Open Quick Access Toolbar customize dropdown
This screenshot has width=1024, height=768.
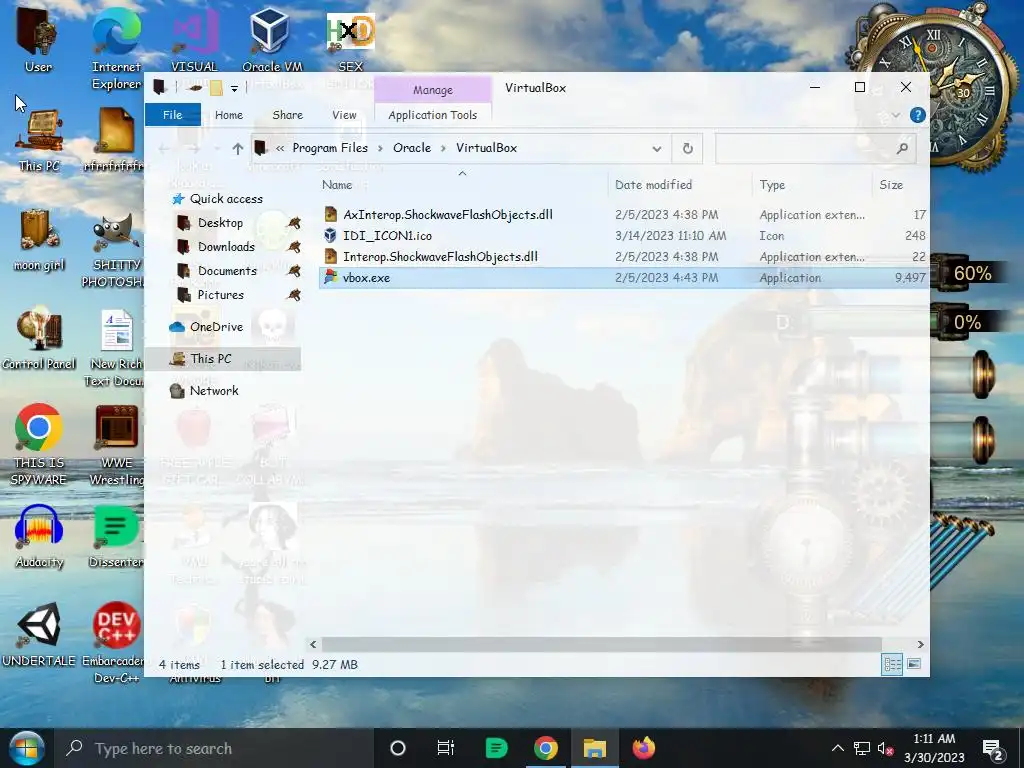[234, 88]
